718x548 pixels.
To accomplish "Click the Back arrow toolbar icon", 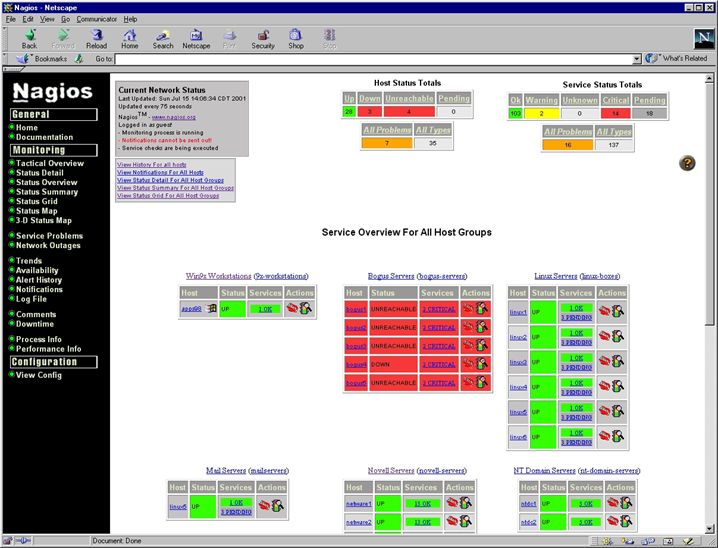I will click(x=30, y=36).
